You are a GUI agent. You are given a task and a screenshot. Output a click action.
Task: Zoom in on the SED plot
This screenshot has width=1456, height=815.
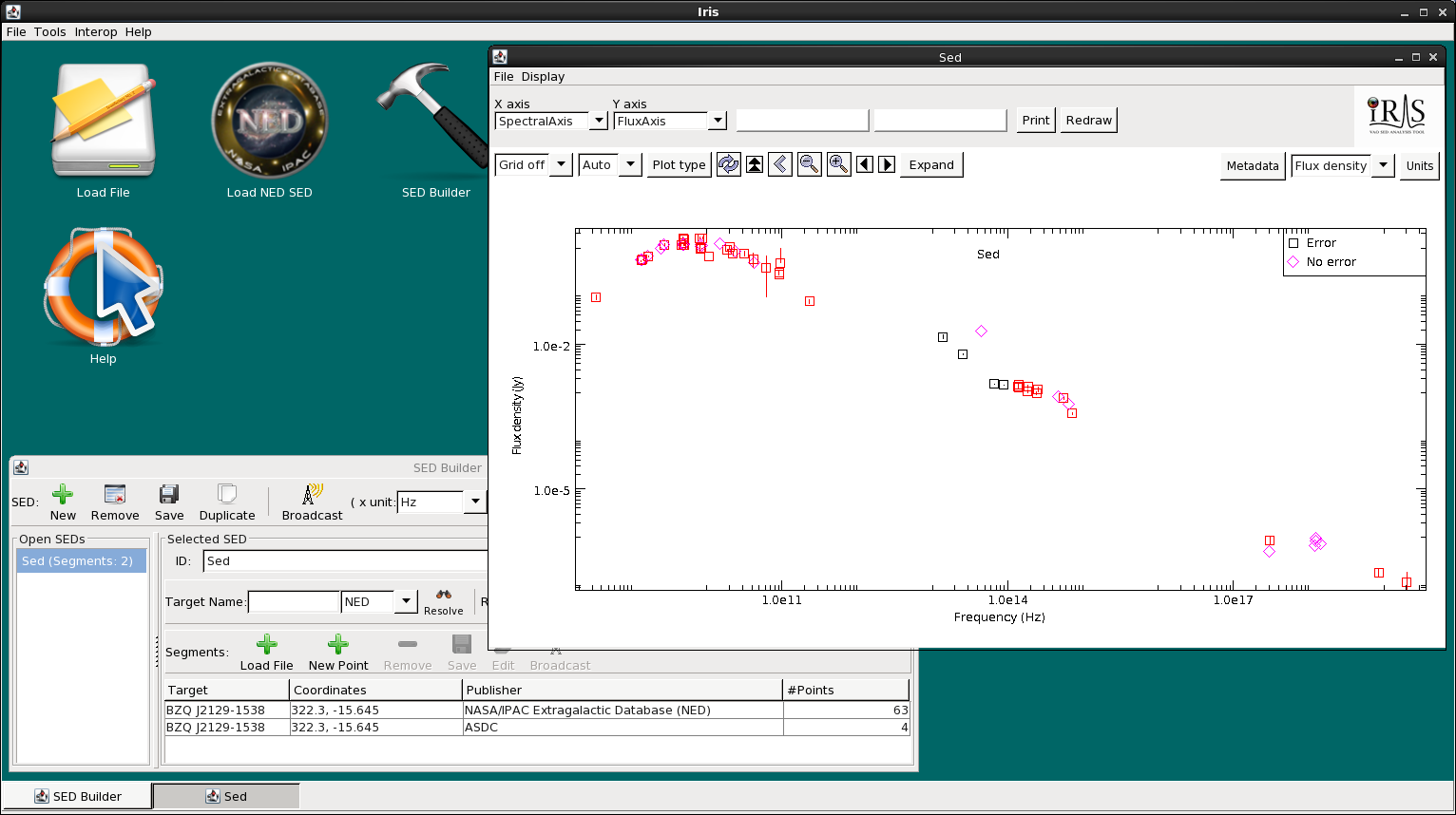[x=839, y=164]
